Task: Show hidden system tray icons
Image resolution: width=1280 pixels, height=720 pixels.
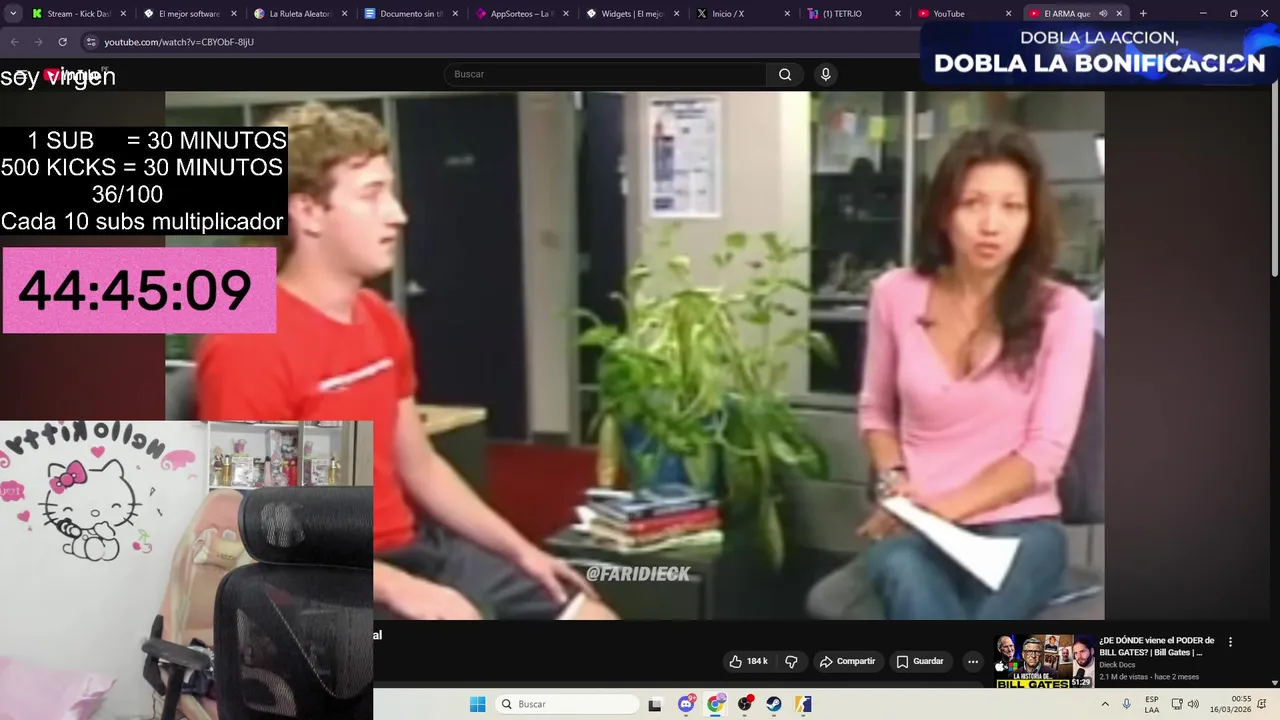Action: pyautogui.click(x=1104, y=704)
